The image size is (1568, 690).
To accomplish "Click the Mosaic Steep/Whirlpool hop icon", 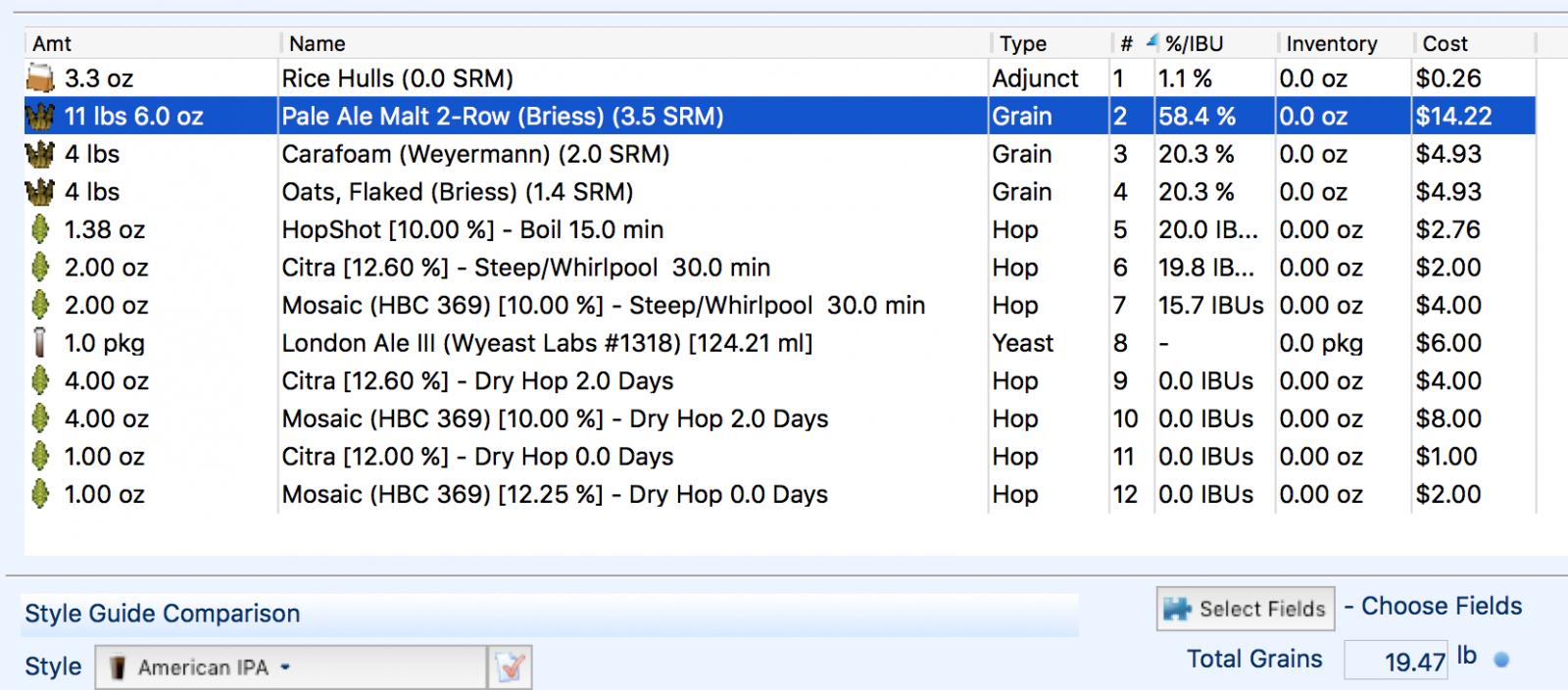I will (x=40, y=306).
